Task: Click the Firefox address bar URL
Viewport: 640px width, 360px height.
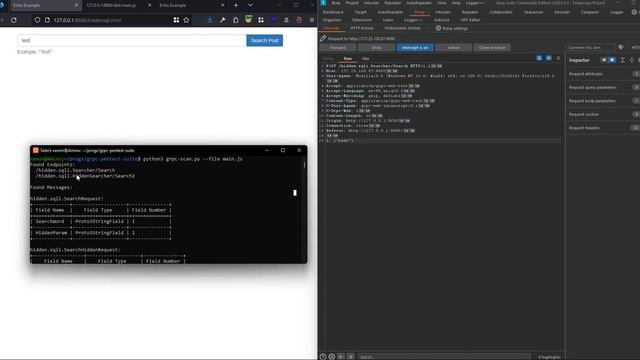Action: click(87, 20)
